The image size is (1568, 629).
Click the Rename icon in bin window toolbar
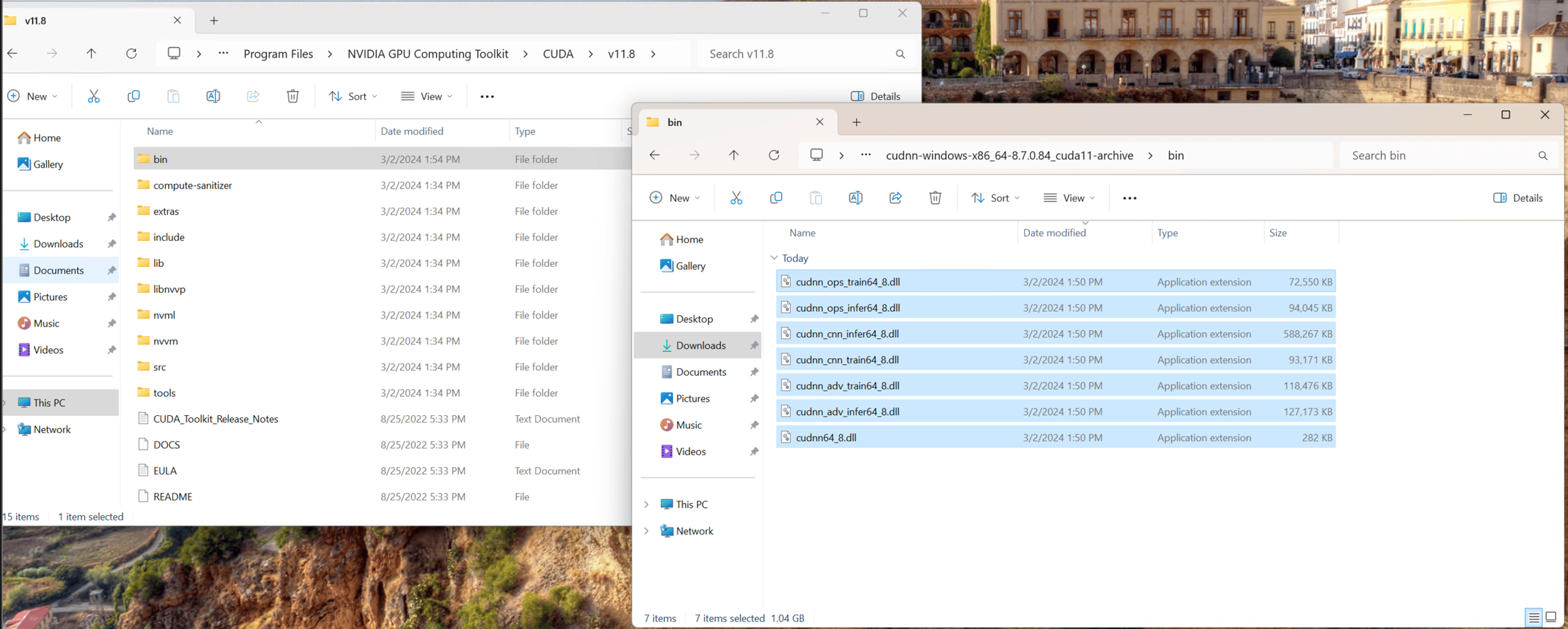855,198
